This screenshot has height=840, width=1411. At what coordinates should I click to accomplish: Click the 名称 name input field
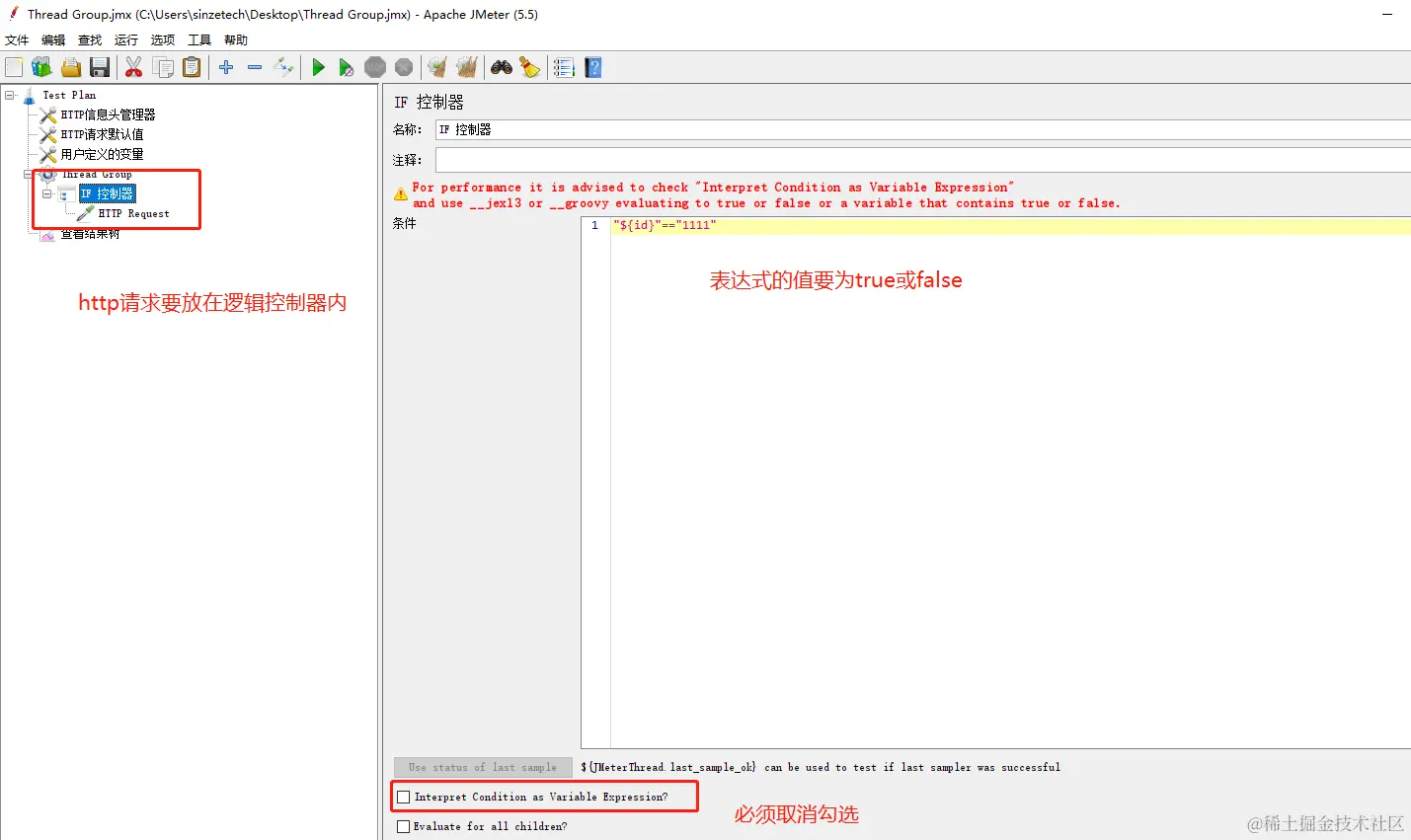coord(922,129)
